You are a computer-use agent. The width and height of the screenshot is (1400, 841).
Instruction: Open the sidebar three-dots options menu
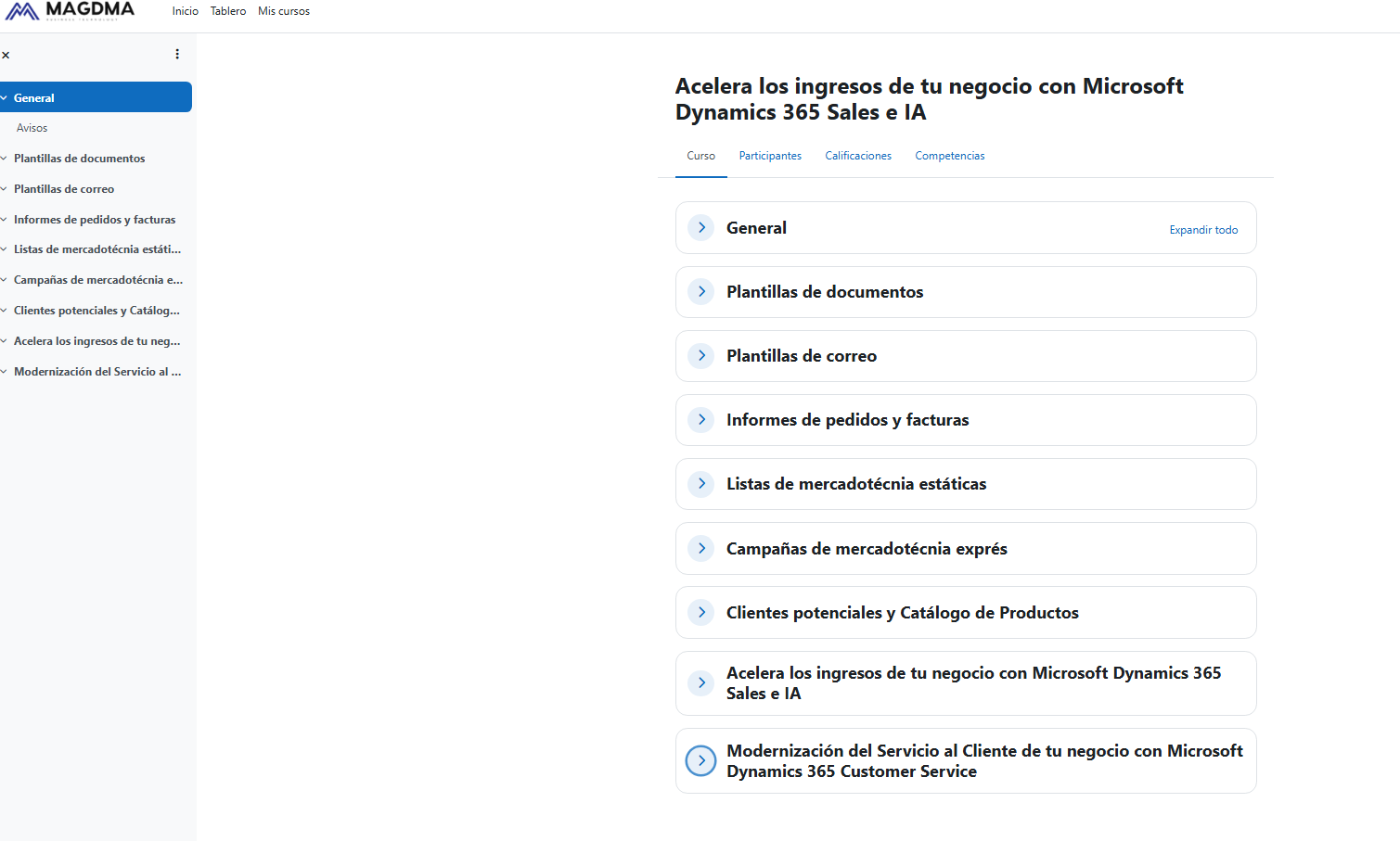(177, 54)
